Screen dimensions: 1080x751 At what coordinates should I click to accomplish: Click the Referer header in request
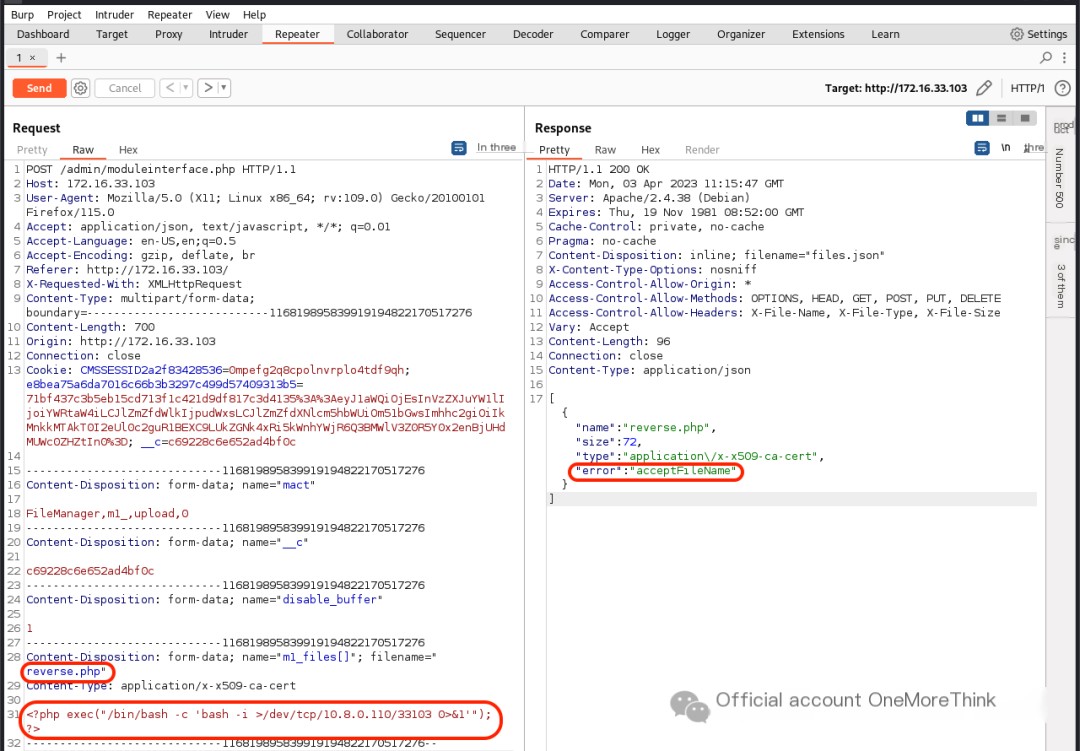[127, 269]
